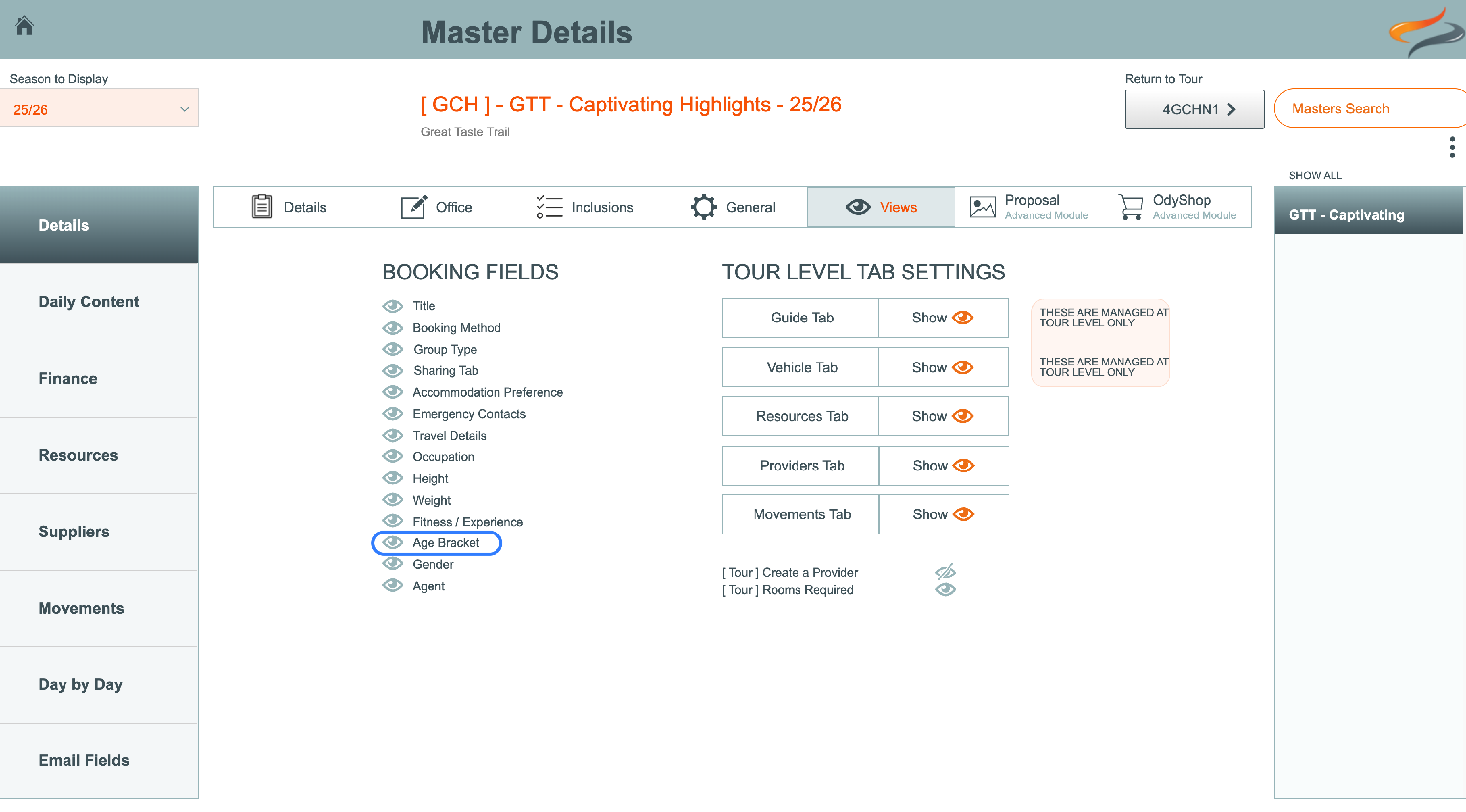The image size is (1466, 812).
Task: Click the Details clipboard icon
Action: [262, 207]
